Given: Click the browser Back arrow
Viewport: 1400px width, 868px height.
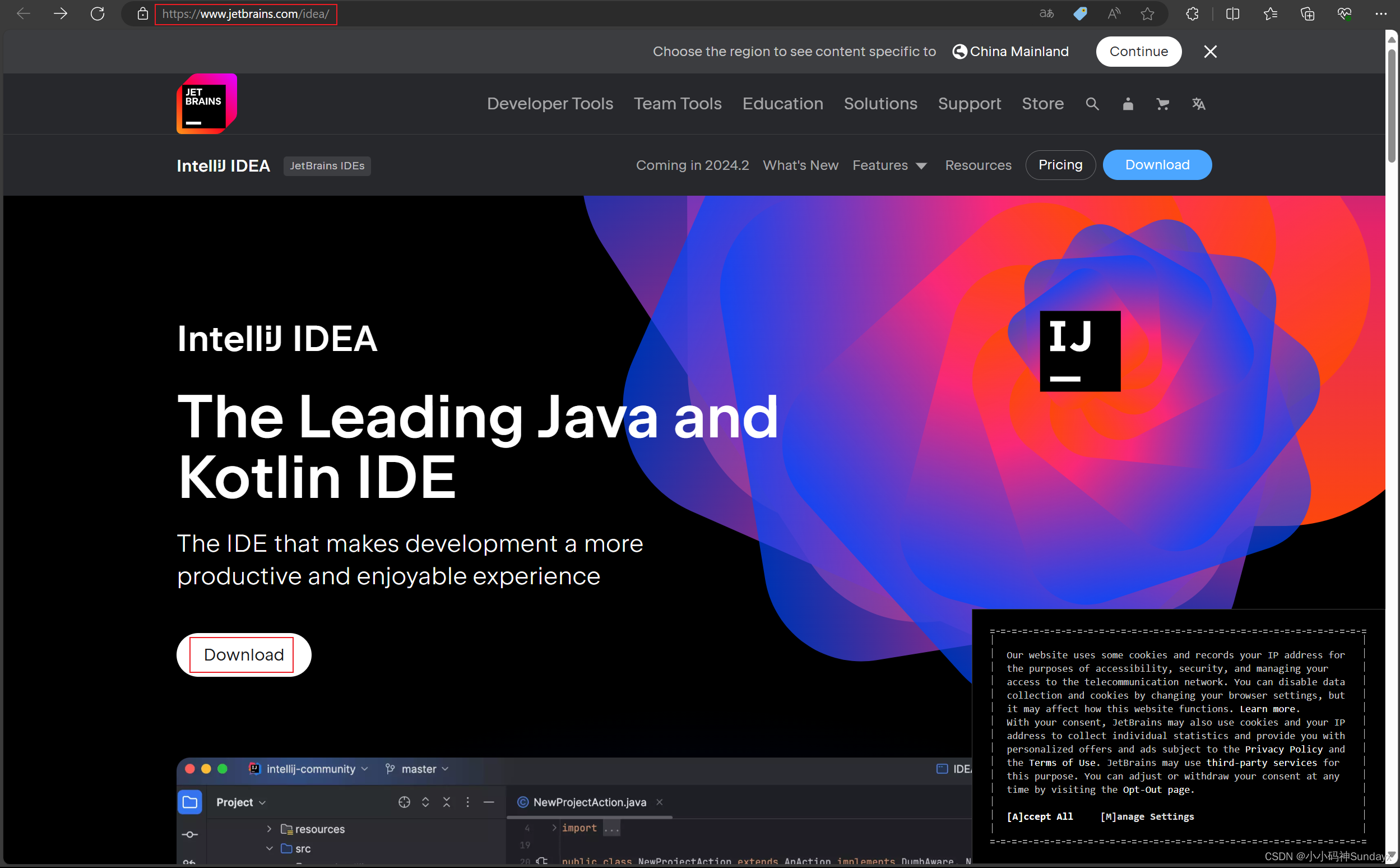Looking at the screenshot, I should [23, 14].
